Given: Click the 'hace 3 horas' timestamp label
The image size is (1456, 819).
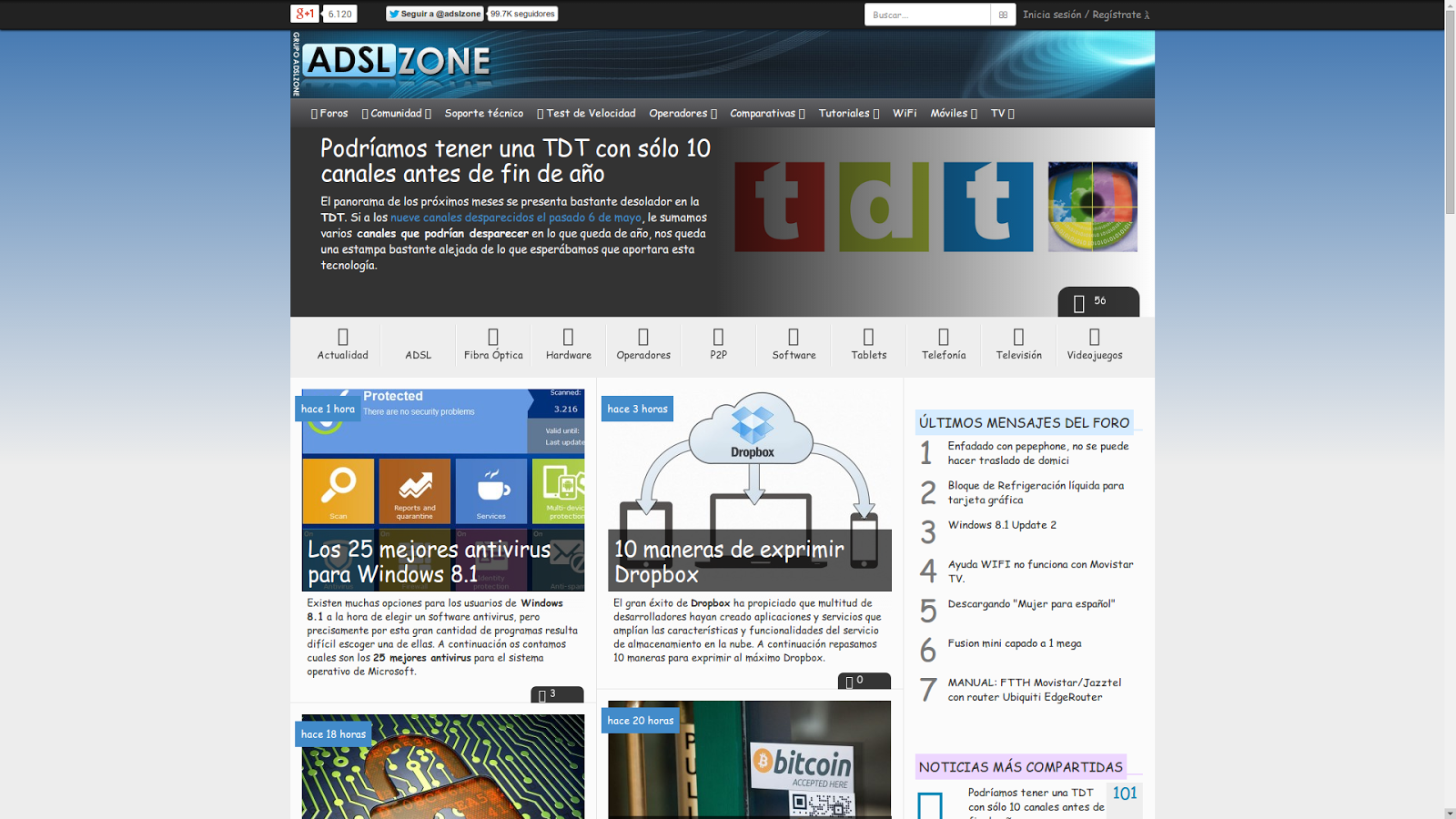Looking at the screenshot, I should (x=637, y=409).
